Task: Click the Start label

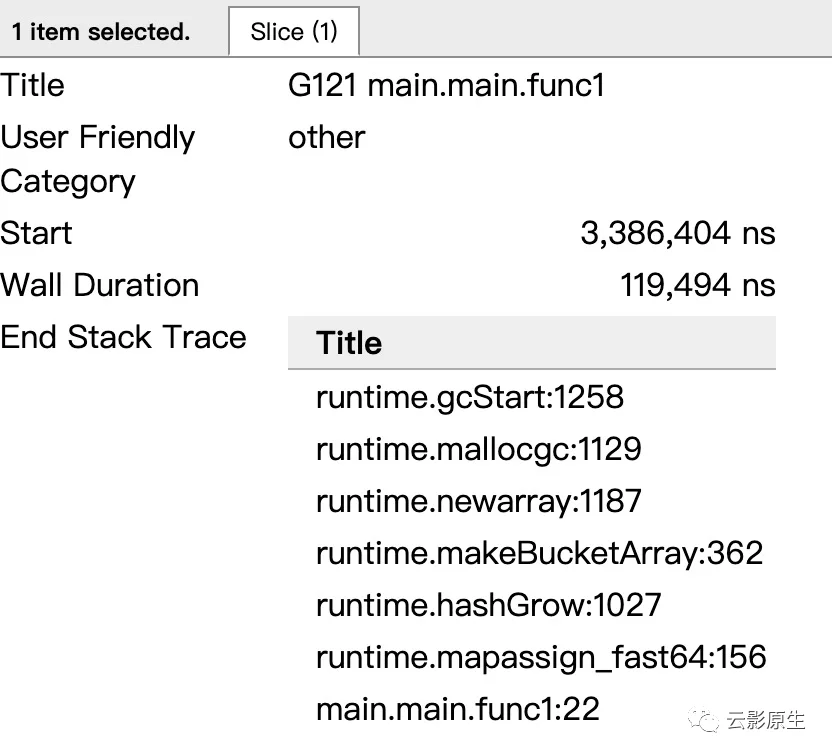Action: (x=37, y=233)
